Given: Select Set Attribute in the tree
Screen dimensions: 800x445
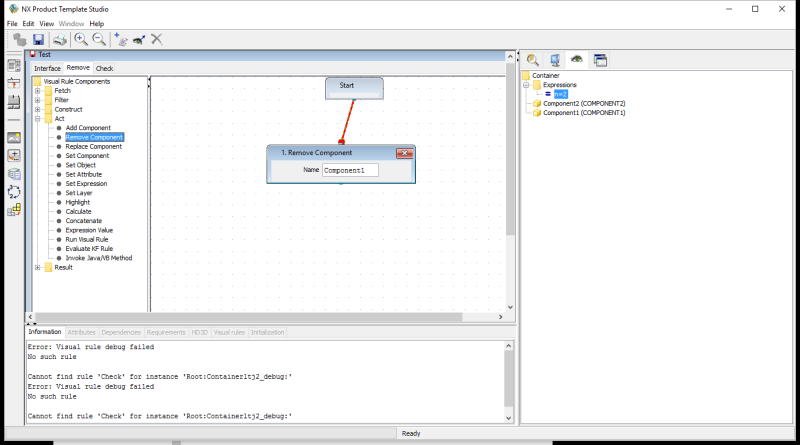Looking at the screenshot, I should coord(84,174).
